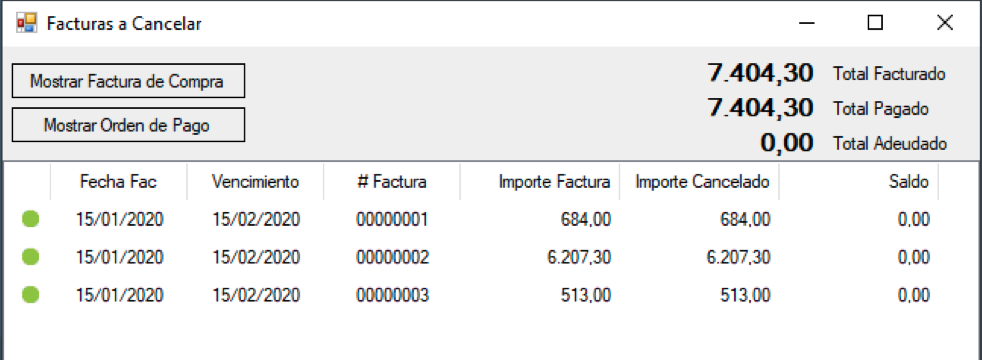Screen dimensions: 982x360
Task: Click the Importe Cancelado column header
Action: [x=700, y=182]
